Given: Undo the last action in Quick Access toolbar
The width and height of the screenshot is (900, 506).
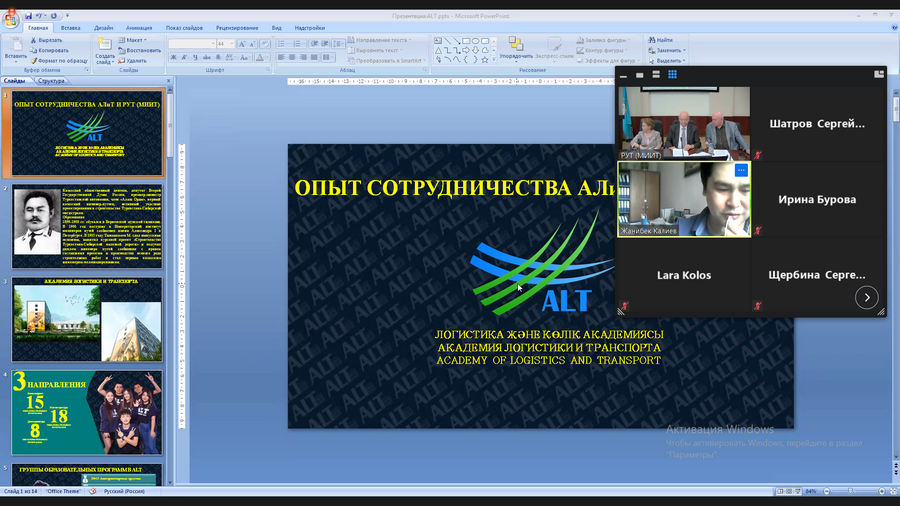Looking at the screenshot, I should point(38,16).
